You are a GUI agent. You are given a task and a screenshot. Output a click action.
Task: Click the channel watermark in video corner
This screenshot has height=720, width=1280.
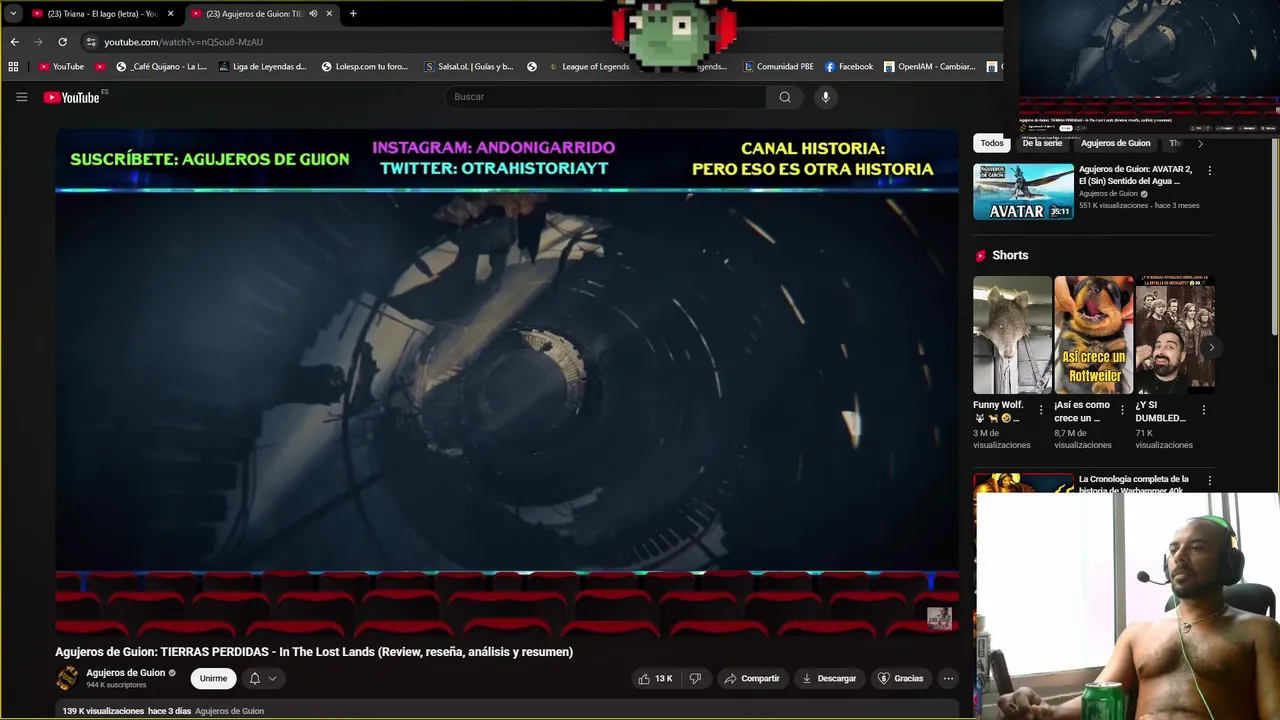point(939,618)
